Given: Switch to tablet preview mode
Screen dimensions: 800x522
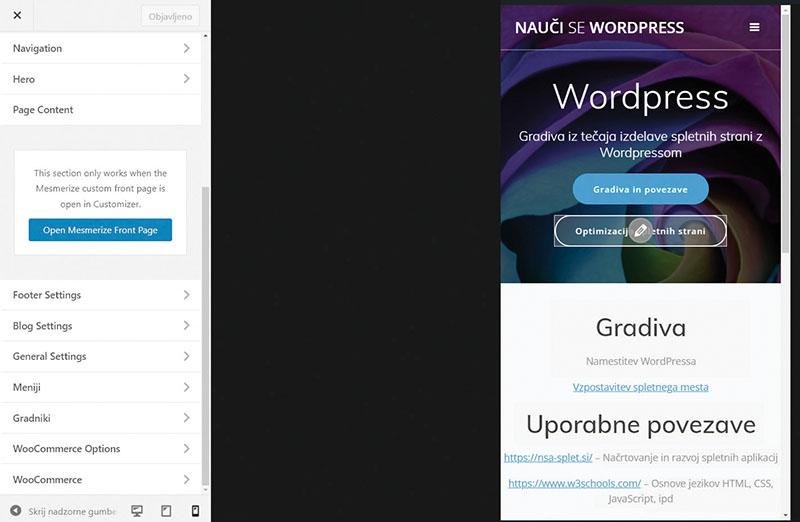Looking at the screenshot, I should tap(166, 511).
